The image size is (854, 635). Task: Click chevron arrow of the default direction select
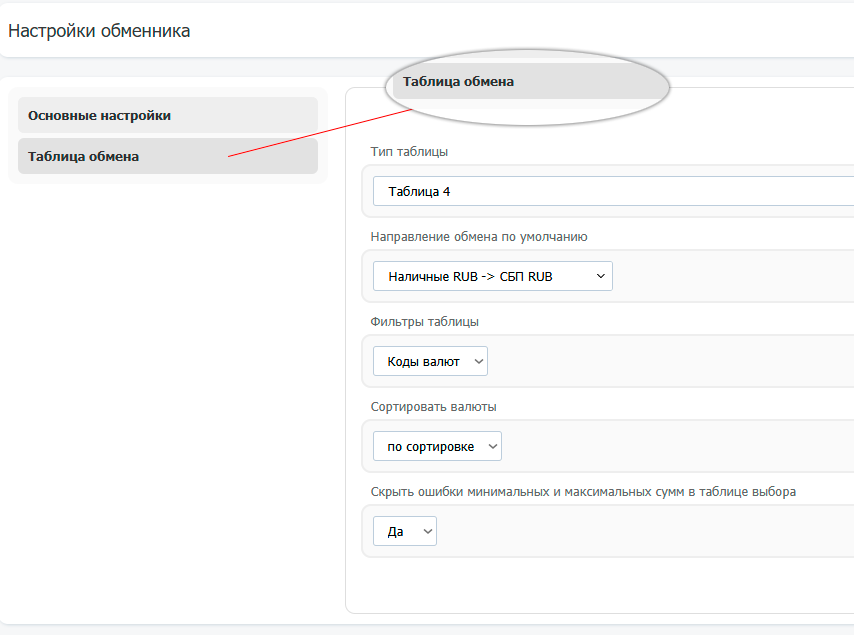[600, 276]
